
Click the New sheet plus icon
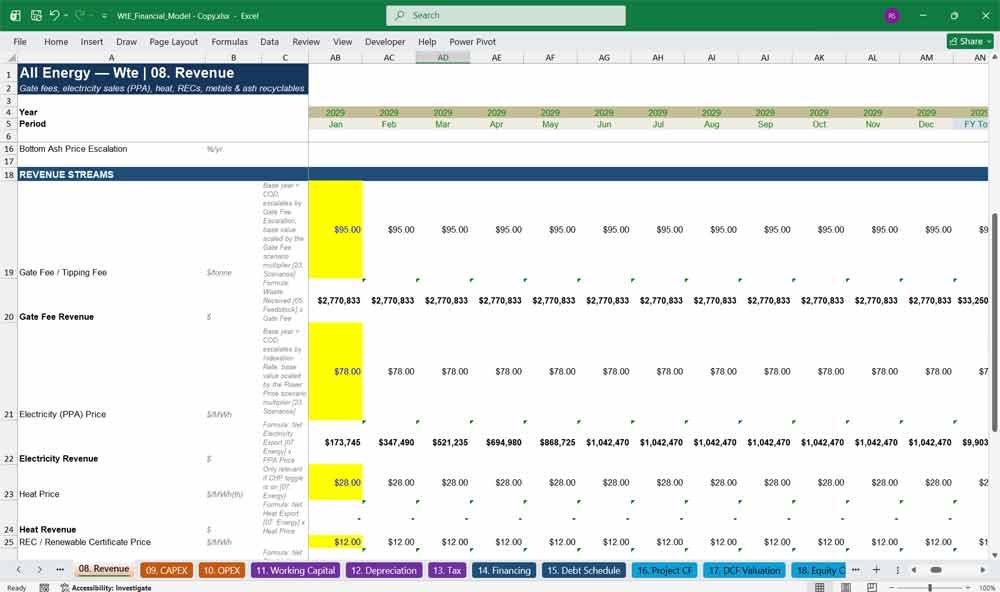tap(876, 570)
